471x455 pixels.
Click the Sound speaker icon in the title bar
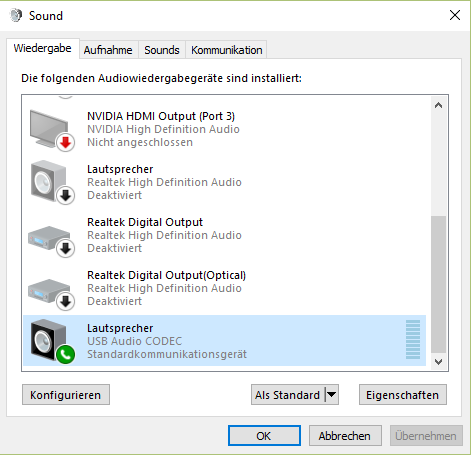point(16,15)
